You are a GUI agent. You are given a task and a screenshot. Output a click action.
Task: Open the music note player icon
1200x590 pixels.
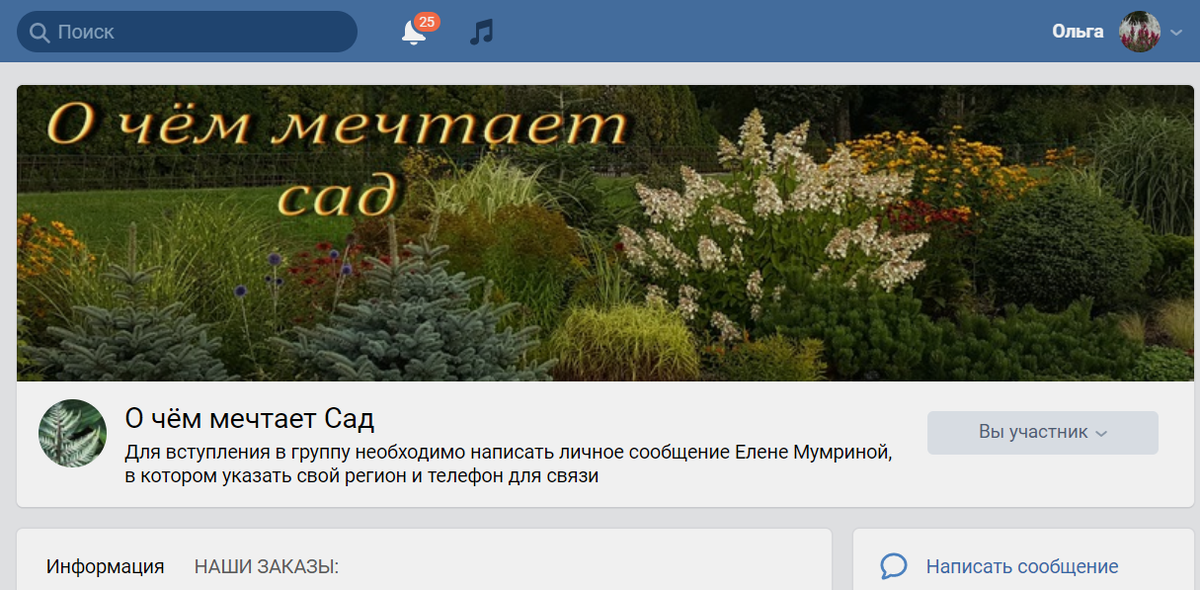(x=481, y=32)
